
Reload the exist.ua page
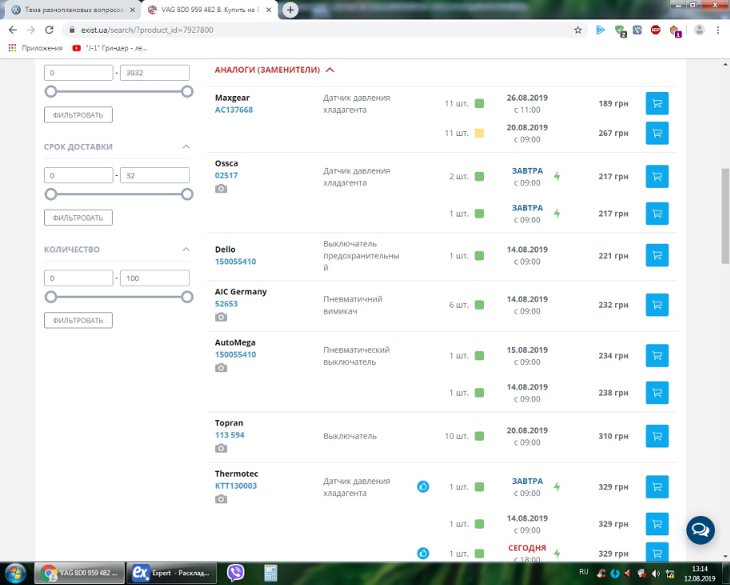49,30
